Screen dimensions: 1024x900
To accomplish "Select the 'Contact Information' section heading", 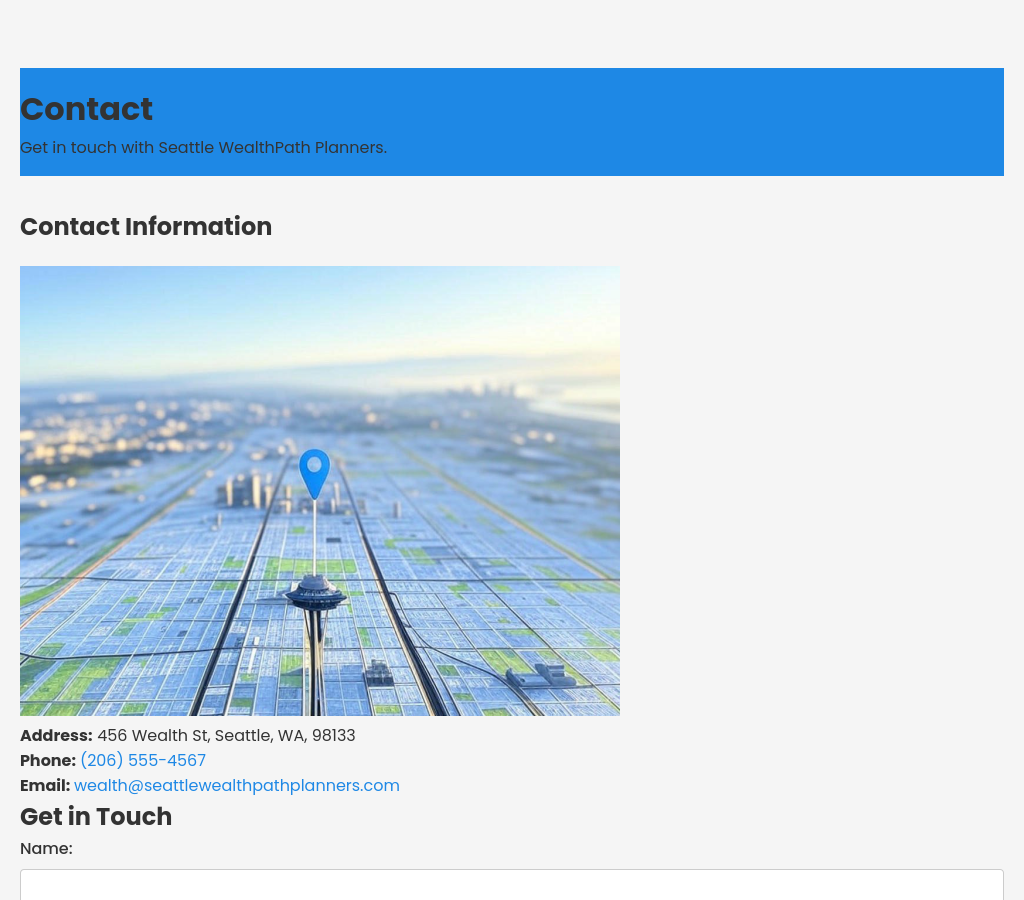I will click(x=146, y=227).
